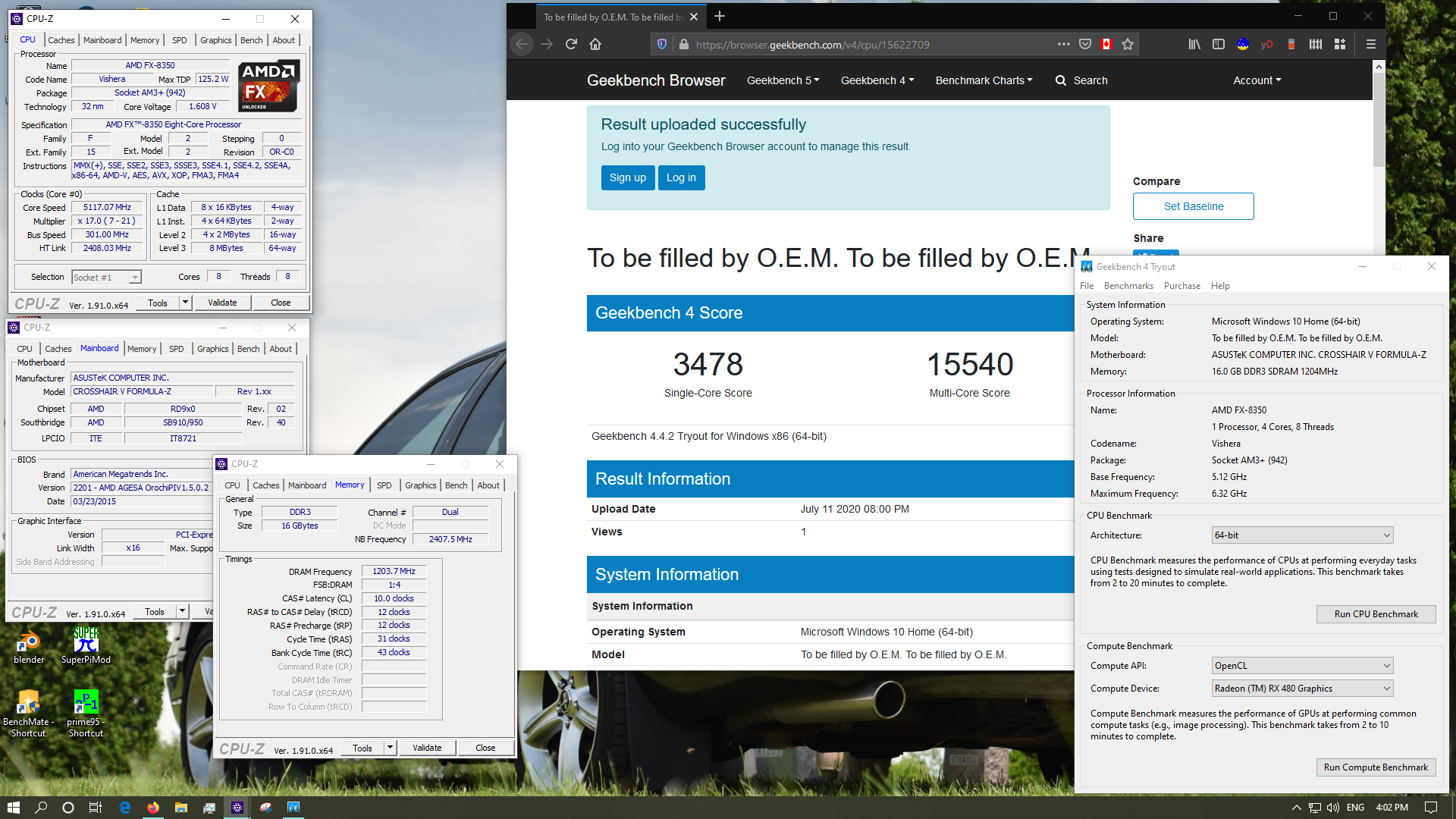Show site security padlock info
Screen dimensions: 1456x819
683,44
